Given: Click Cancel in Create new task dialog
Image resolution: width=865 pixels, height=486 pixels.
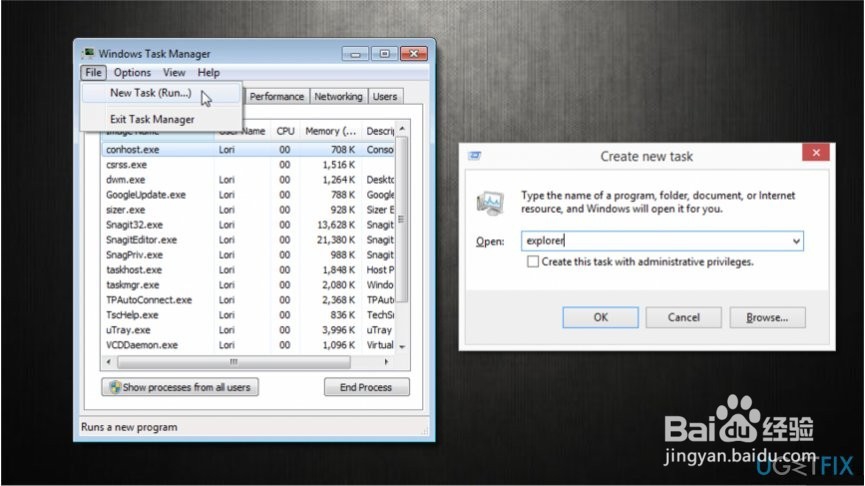Looking at the screenshot, I should pyautogui.click(x=684, y=317).
